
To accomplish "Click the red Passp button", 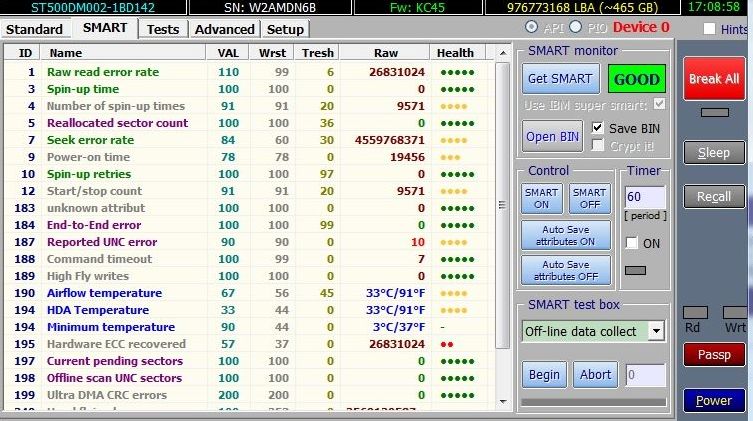I will 714,355.
